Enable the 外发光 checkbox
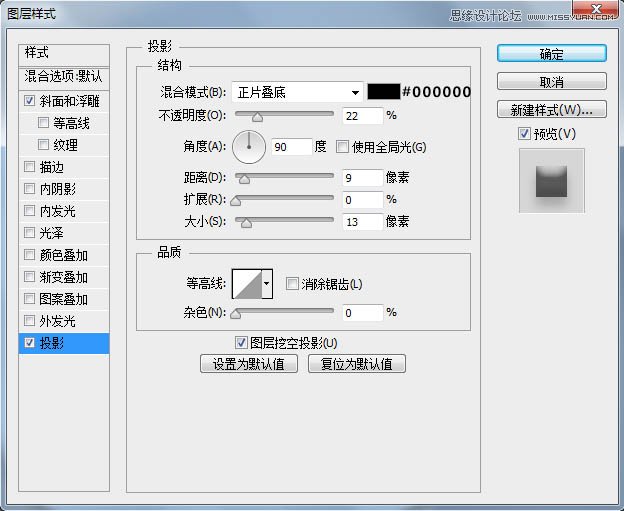This screenshot has width=624, height=511. click(29, 320)
